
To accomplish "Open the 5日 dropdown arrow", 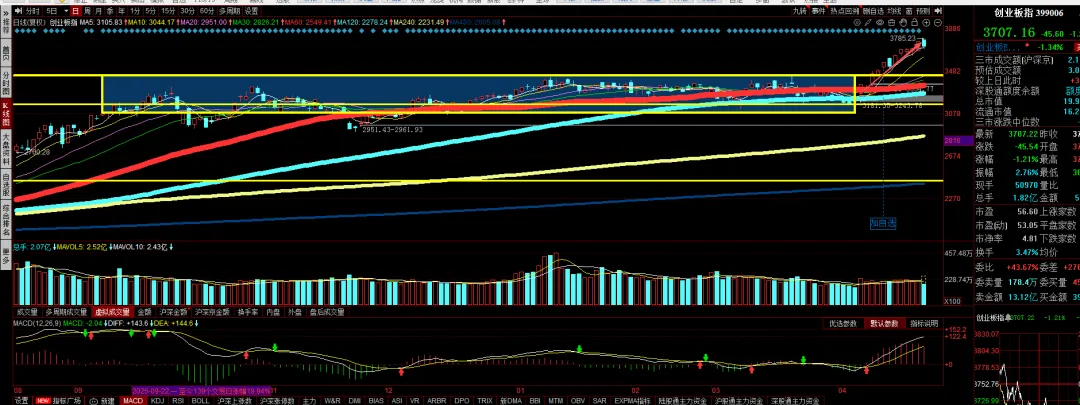I will pyautogui.click(x=66, y=11).
